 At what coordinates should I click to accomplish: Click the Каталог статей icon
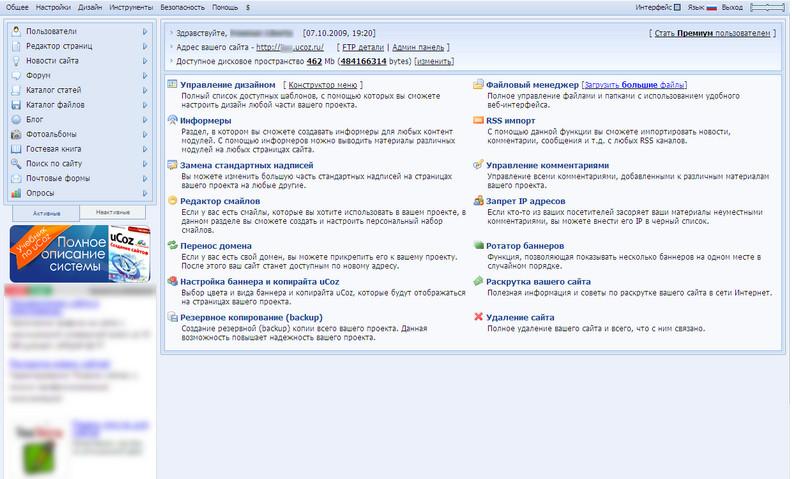16,90
